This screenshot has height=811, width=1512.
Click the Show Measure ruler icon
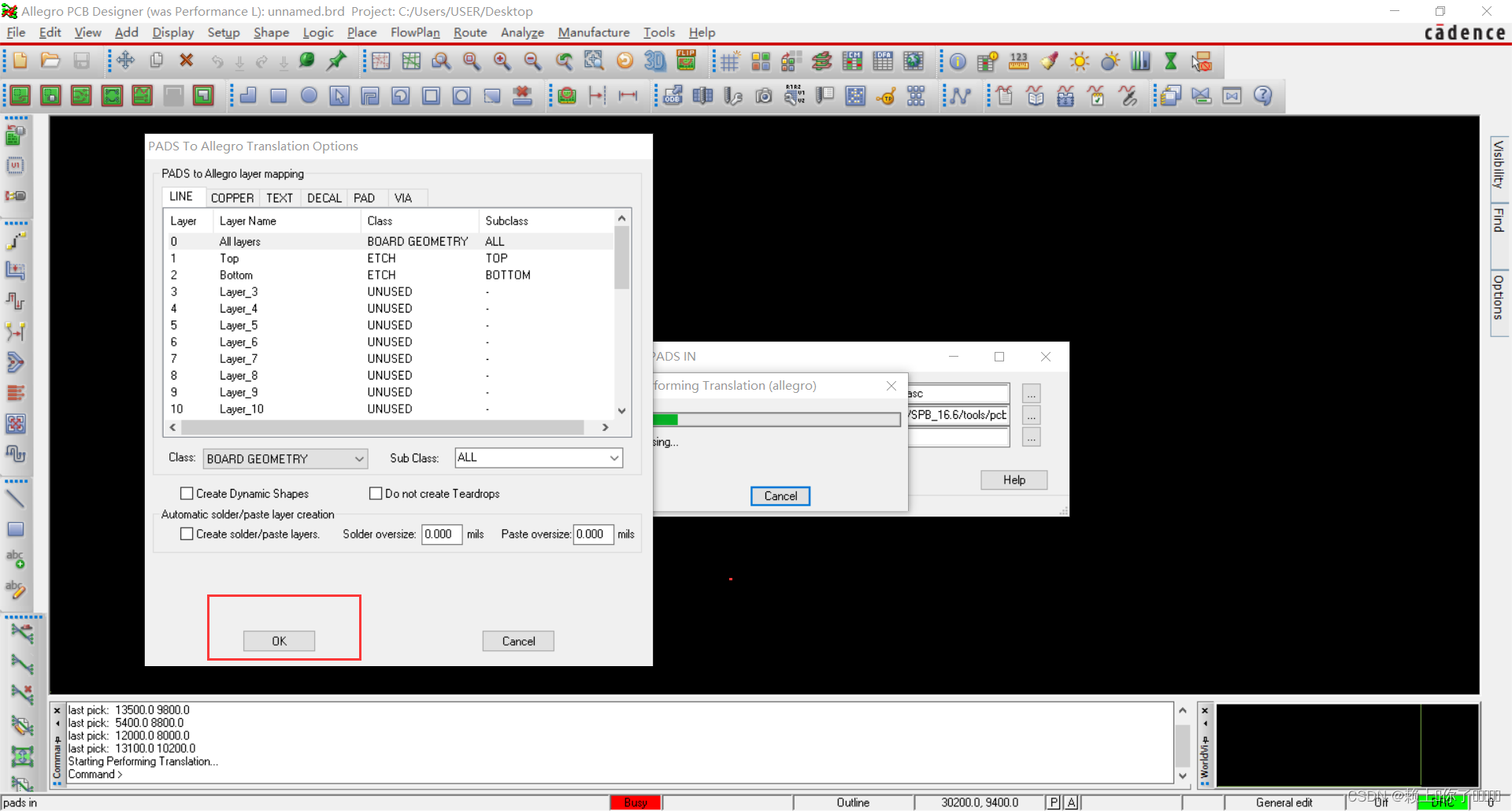point(1018,61)
